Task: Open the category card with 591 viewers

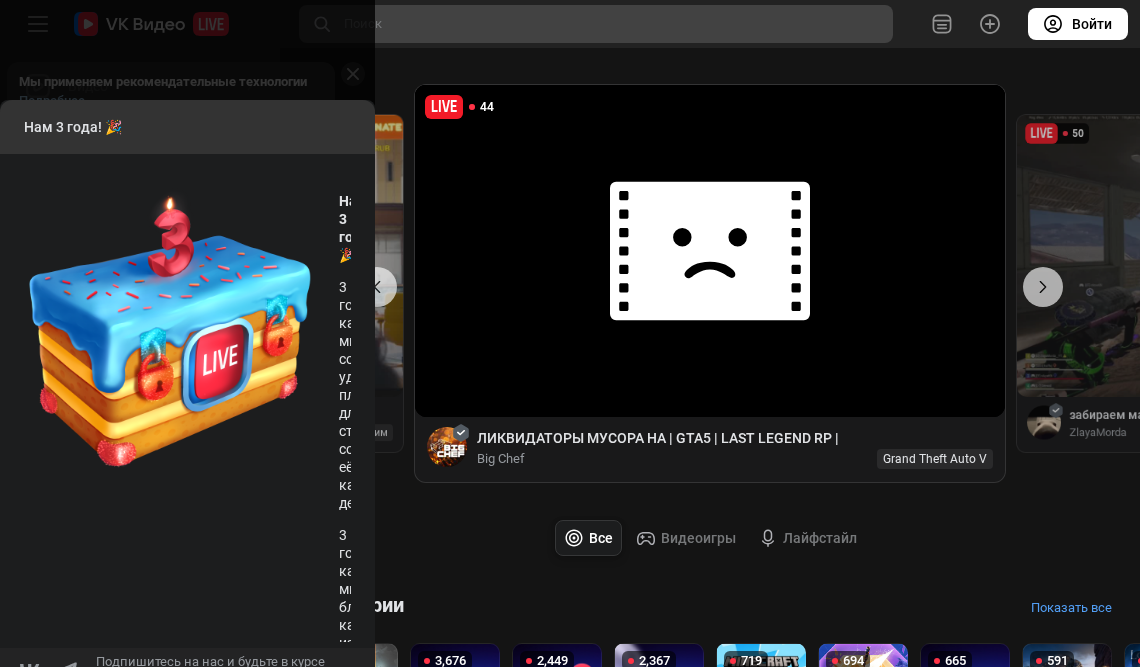Action: [x=1067, y=655]
